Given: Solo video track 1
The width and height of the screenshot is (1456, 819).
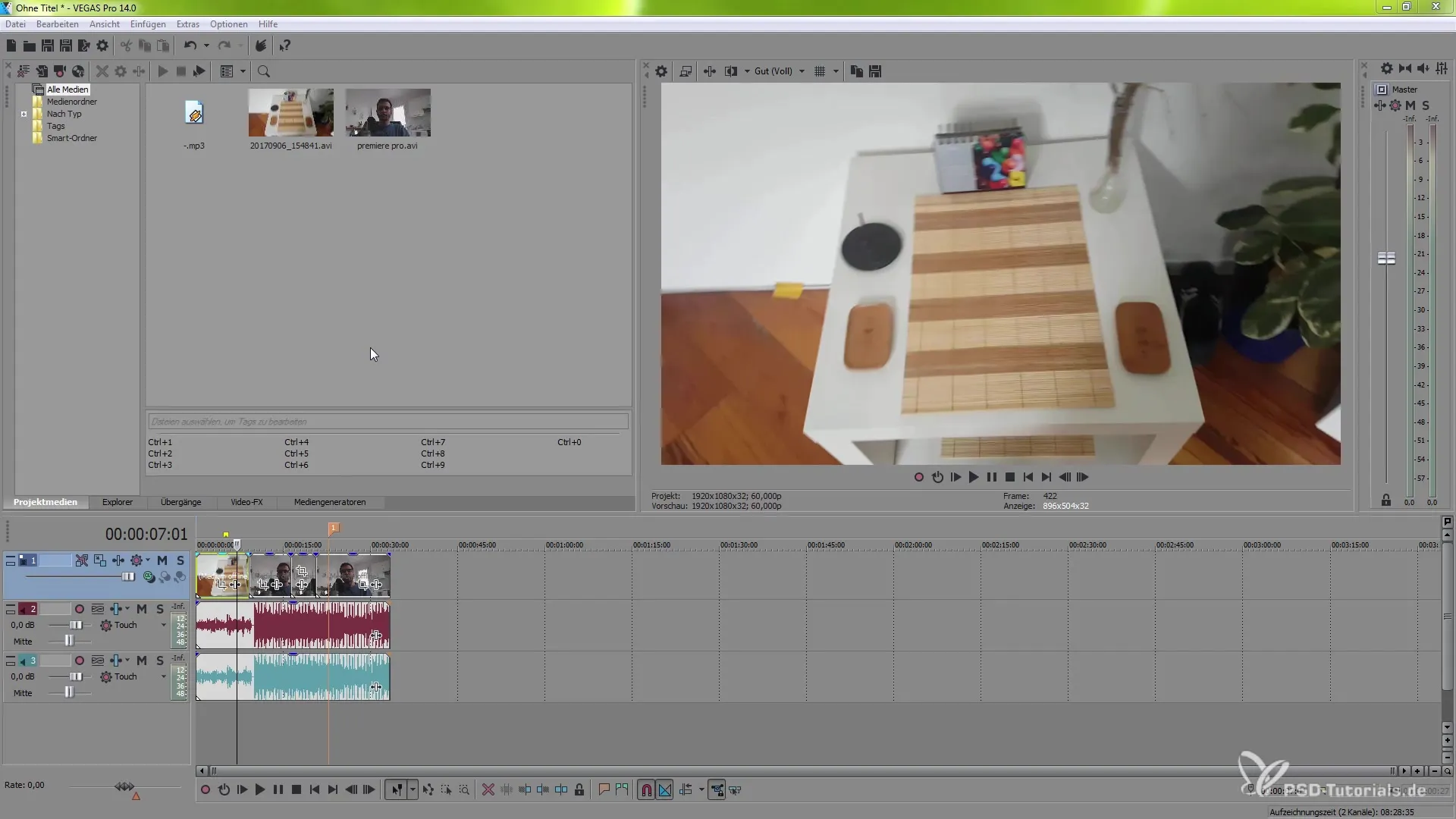Looking at the screenshot, I should [180, 560].
